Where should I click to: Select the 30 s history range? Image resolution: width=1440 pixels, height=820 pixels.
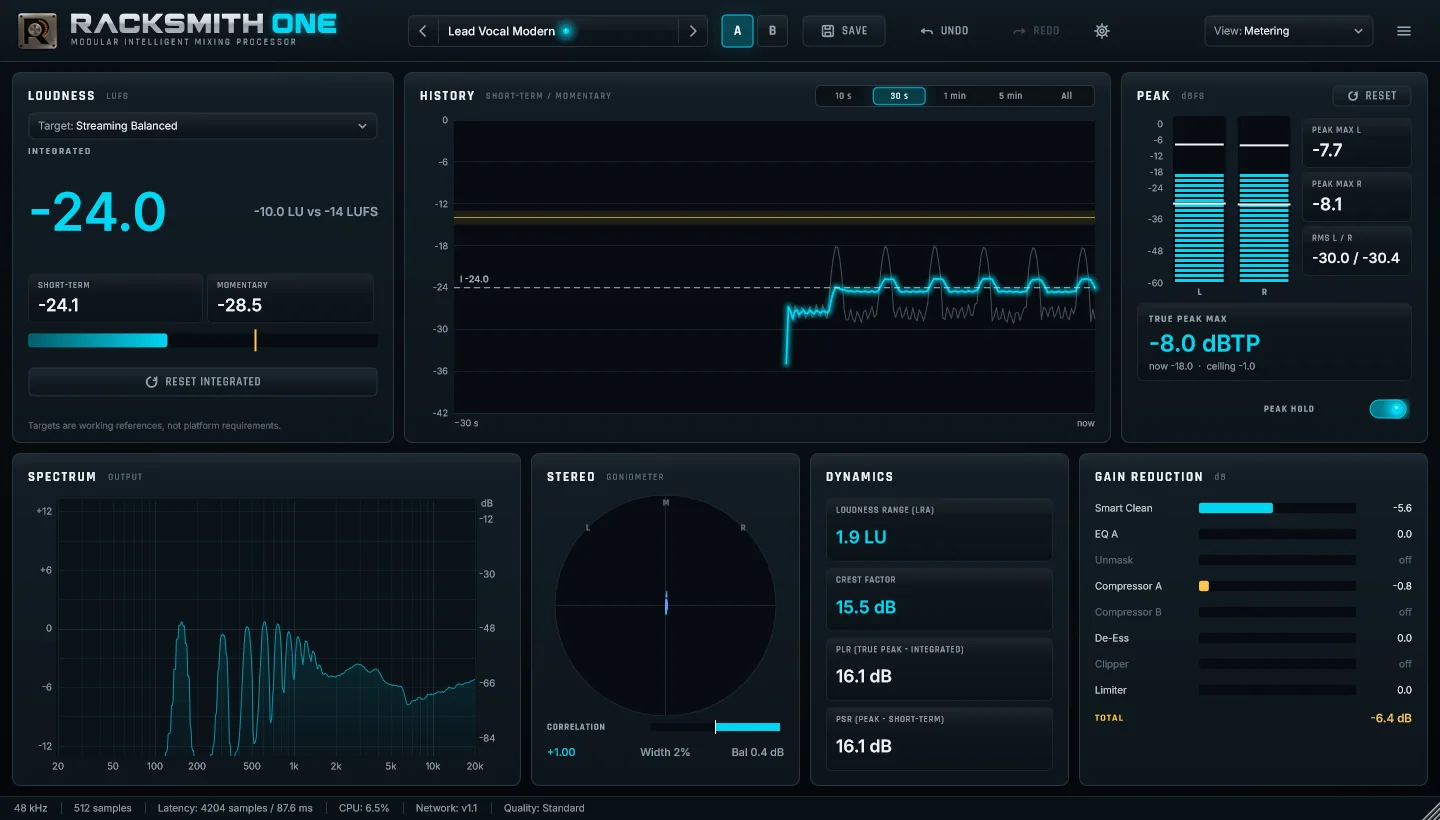[899, 96]
